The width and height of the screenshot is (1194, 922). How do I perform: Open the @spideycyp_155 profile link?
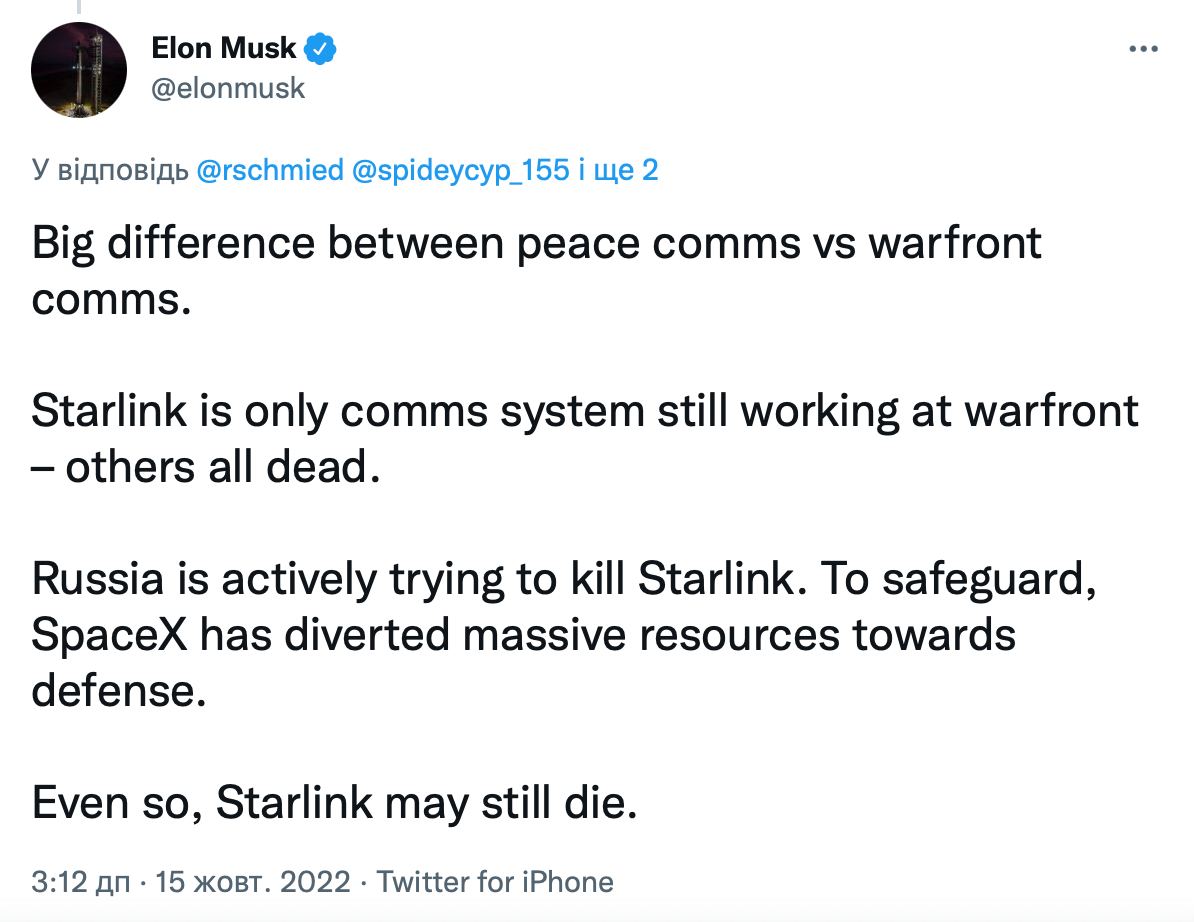(460, 171)
